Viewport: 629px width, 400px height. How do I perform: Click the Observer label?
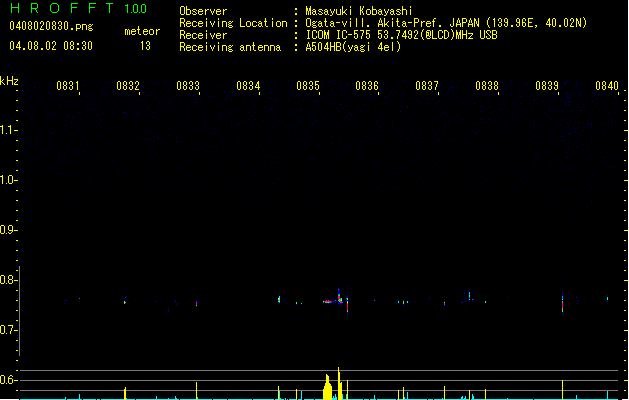[x=203, y=11]
